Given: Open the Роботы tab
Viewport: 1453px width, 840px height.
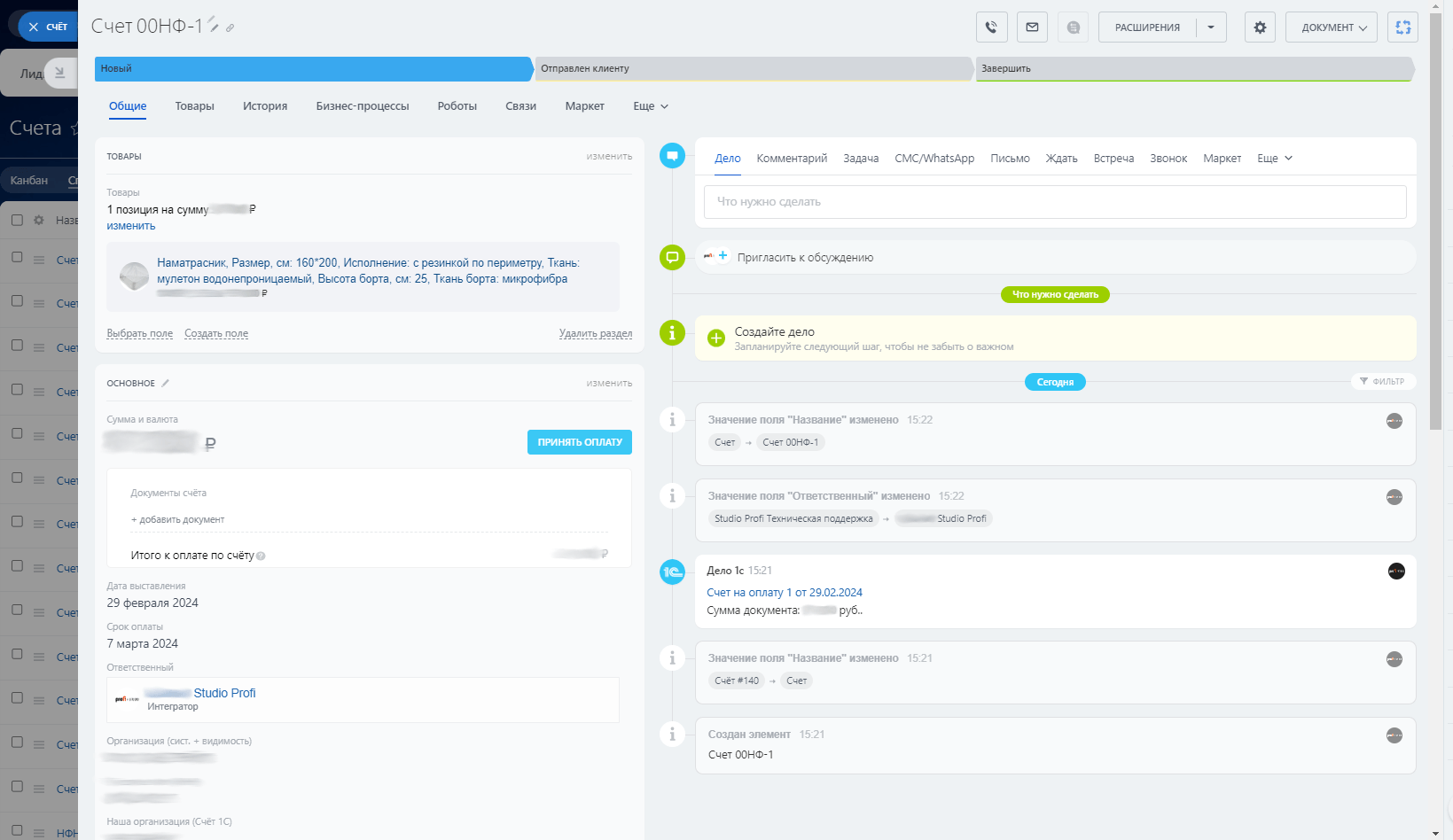Looking at the screenshot, I should [x=457, y=106].
